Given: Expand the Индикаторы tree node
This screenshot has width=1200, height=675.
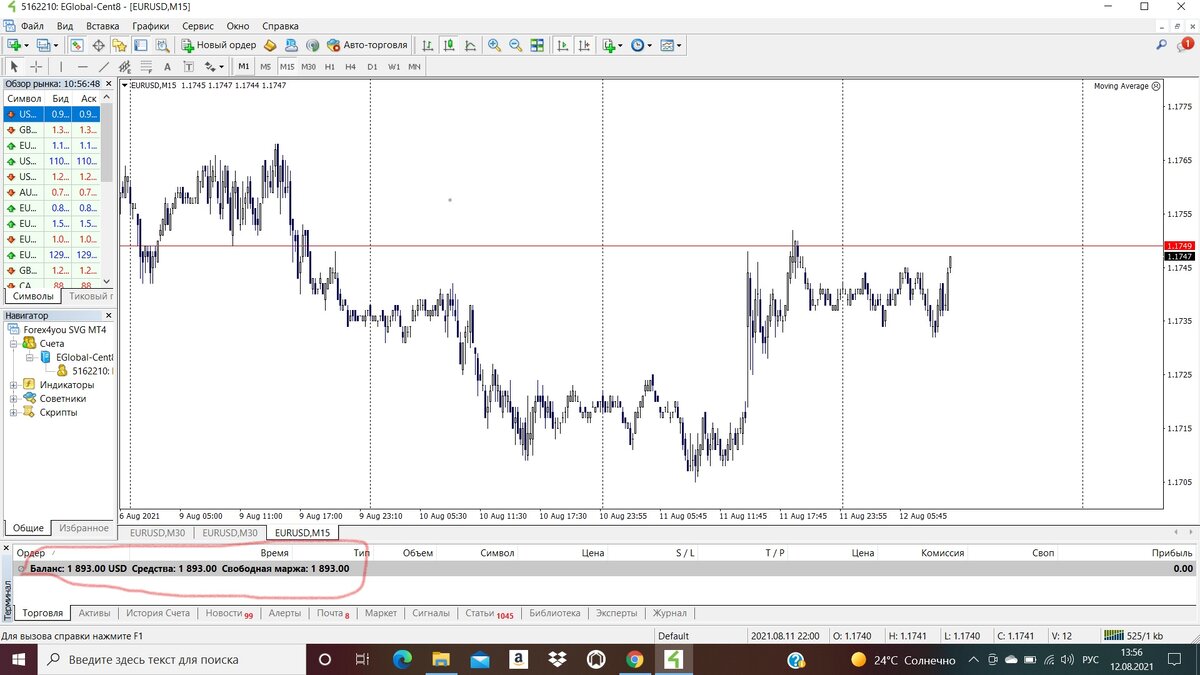Looking at the screenshot, I should pyautogui.click(x=13, y=384).
